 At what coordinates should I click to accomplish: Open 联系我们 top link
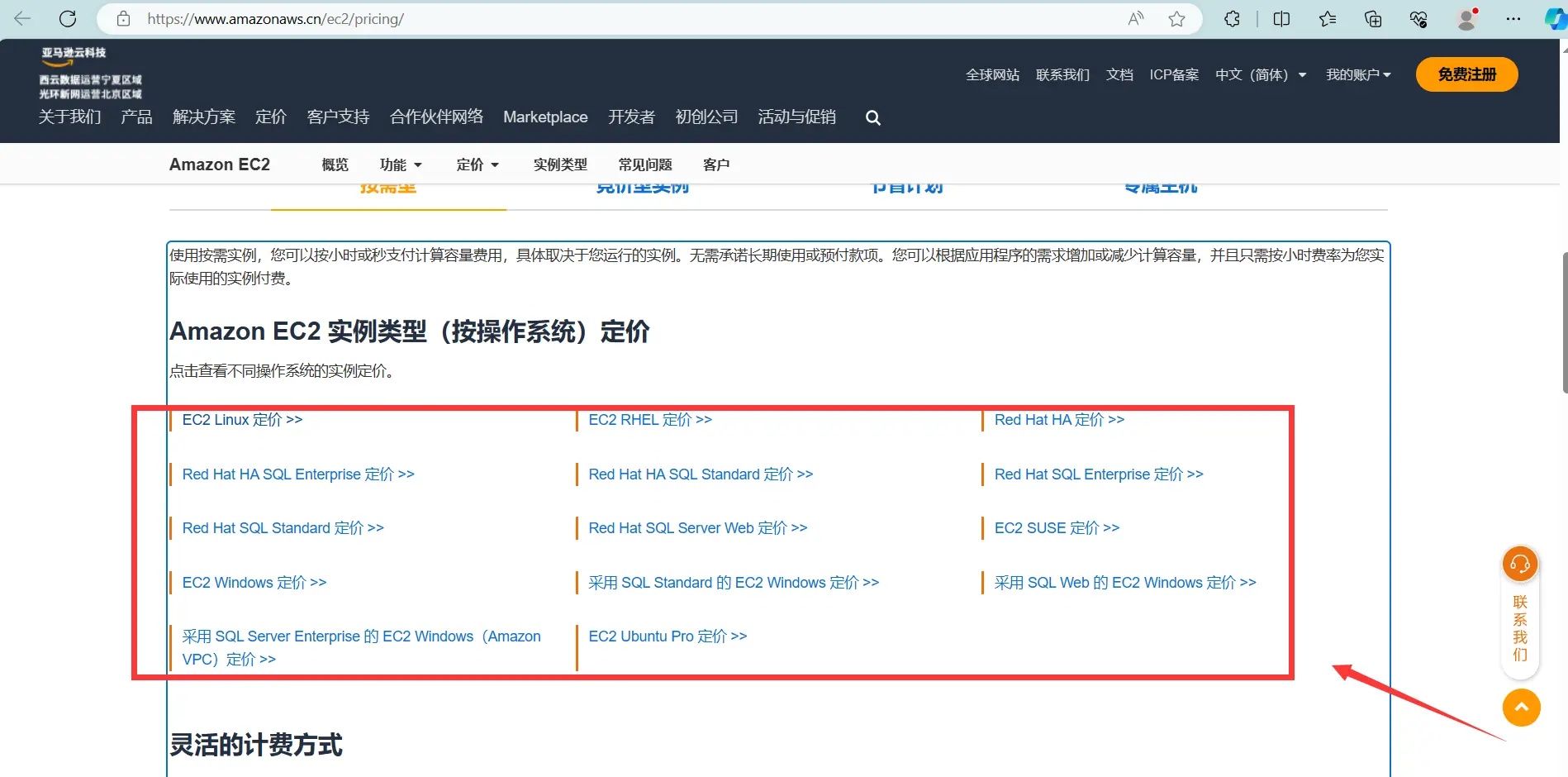[1062, 74]
